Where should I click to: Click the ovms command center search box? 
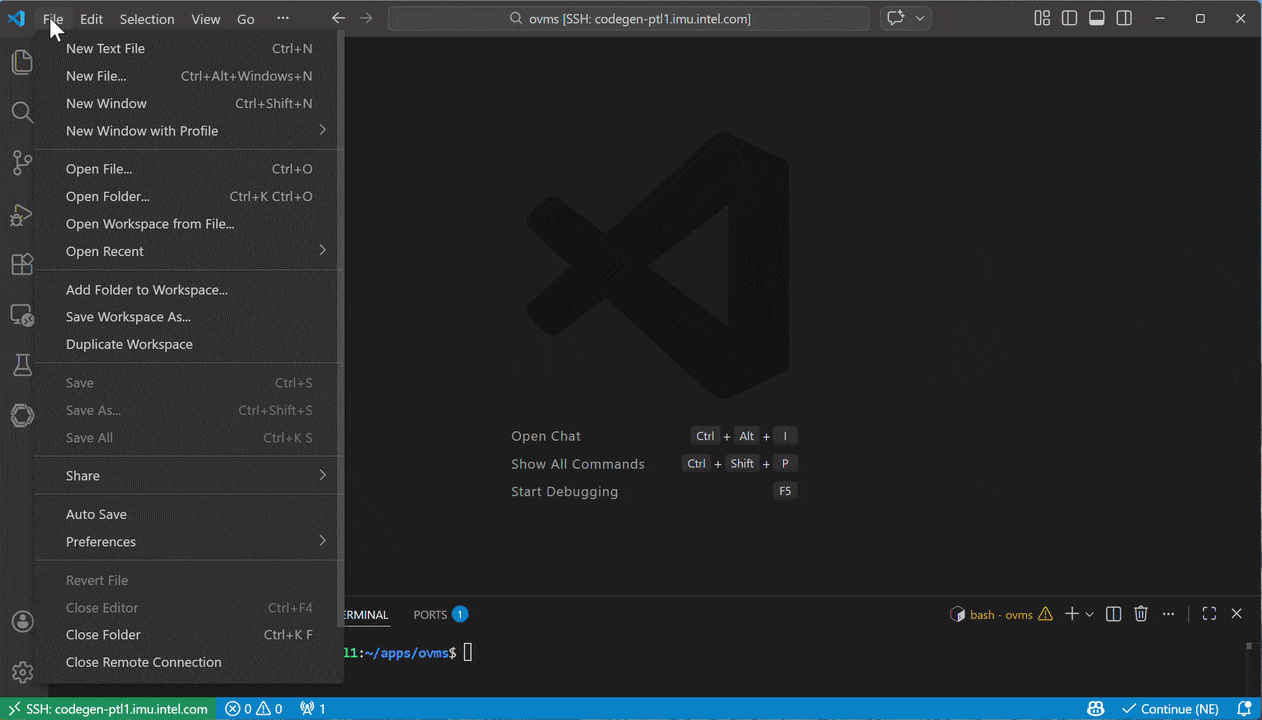point(629,18)
